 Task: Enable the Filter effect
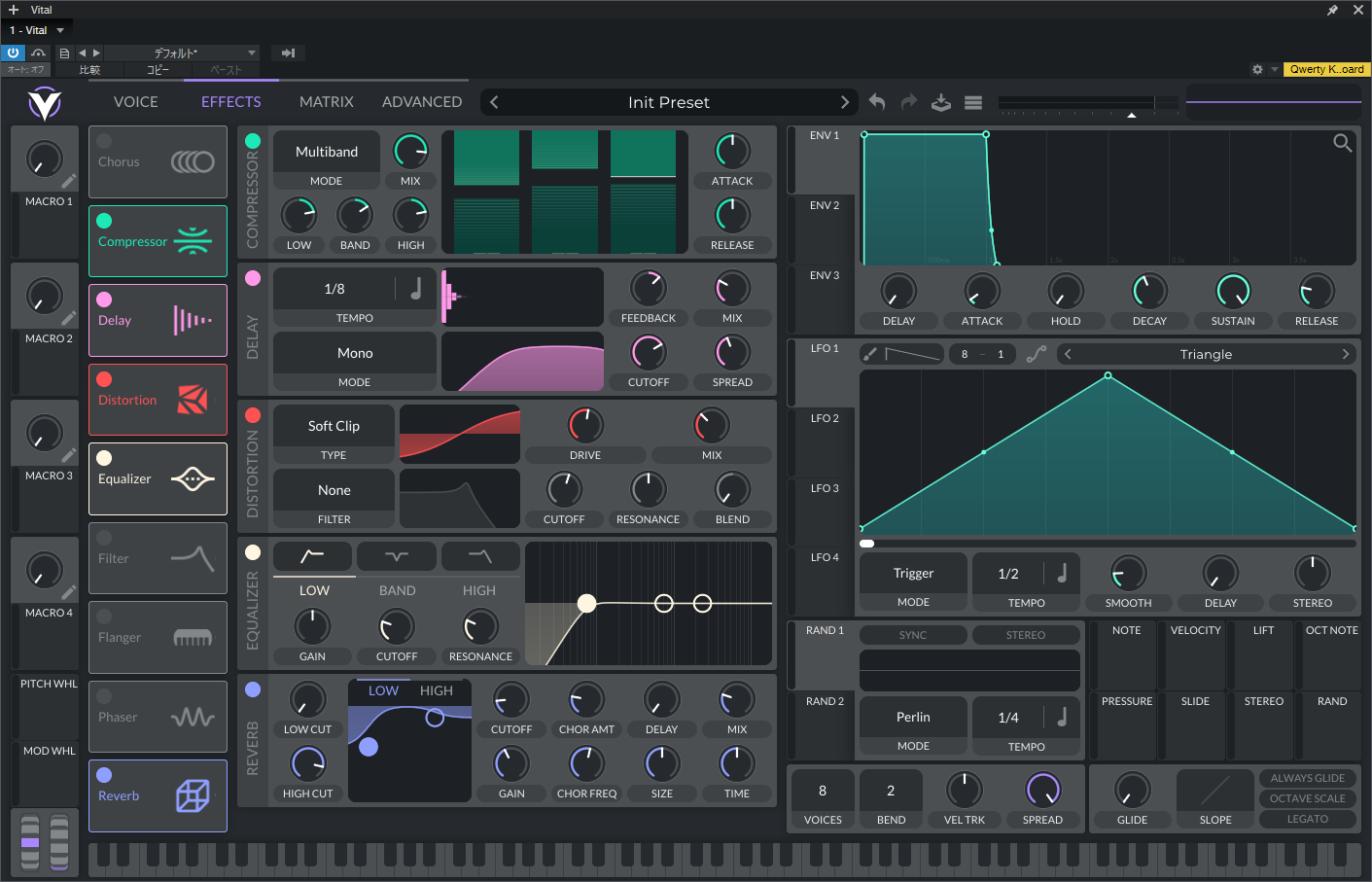104,538
